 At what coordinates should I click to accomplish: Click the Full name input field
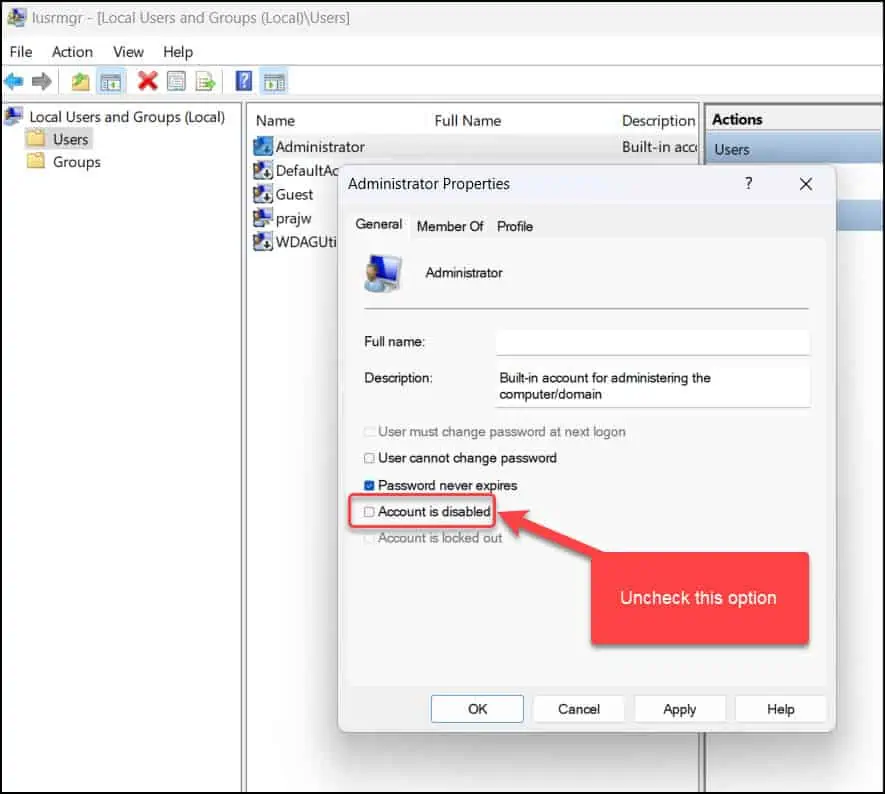click(653, 342)
